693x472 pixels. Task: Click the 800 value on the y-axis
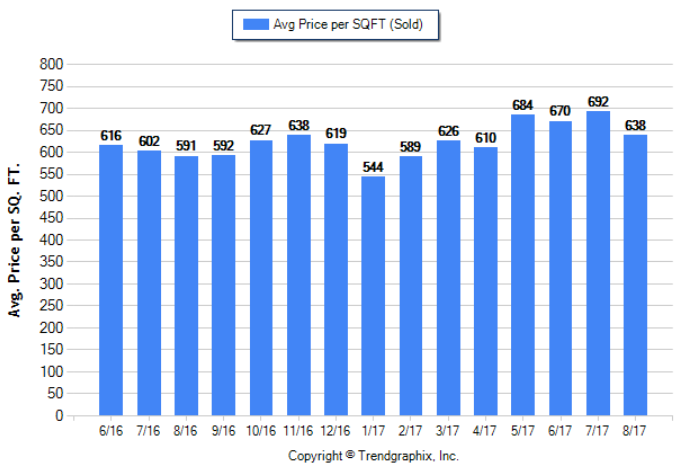(52, 64)
